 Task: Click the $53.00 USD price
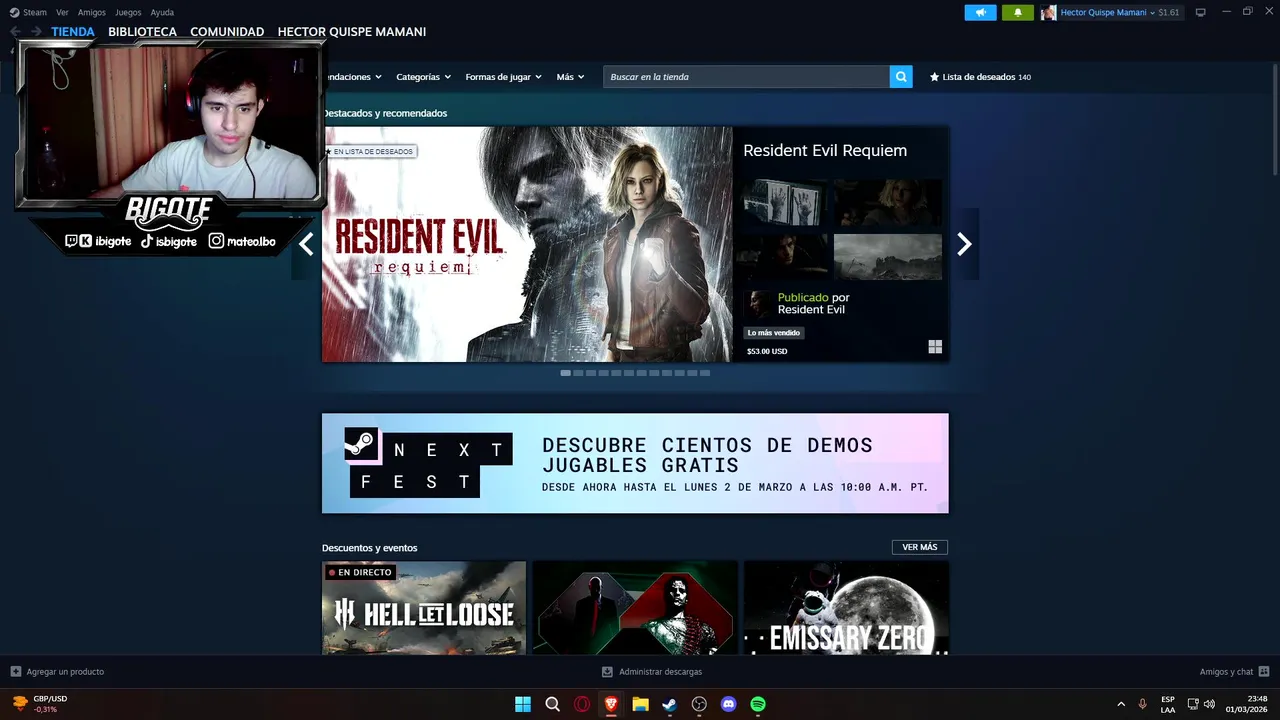pyautogui.click(x=767, y=352)
